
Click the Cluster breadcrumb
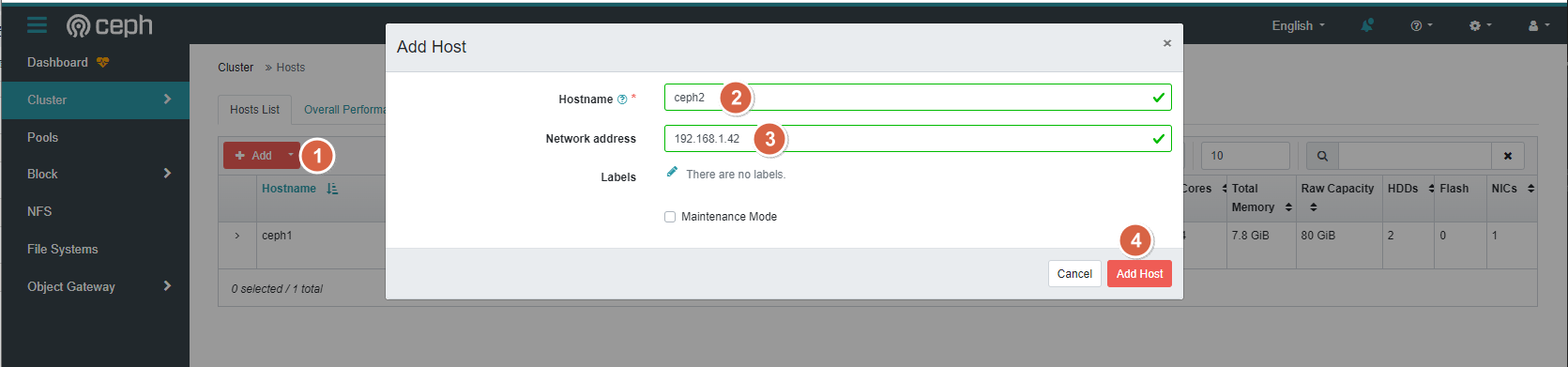click(x=236, y=68)
